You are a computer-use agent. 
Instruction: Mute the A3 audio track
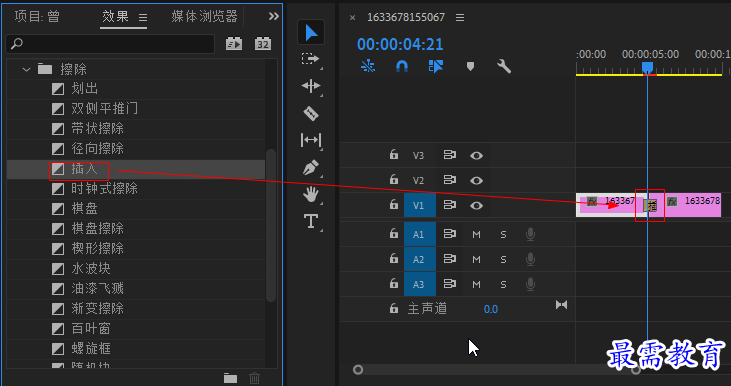[x=476, y=284]
